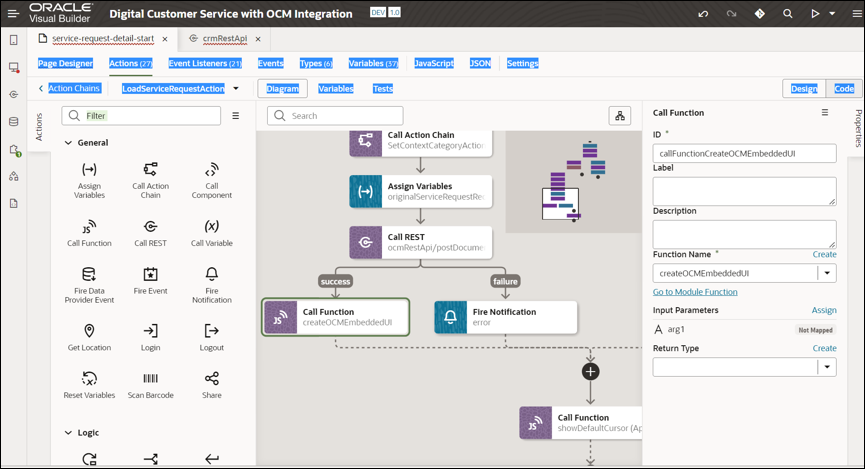865x469 pixels.
Task: Open the Return Type dropdown arrow
Action: [x=827, y=367]
